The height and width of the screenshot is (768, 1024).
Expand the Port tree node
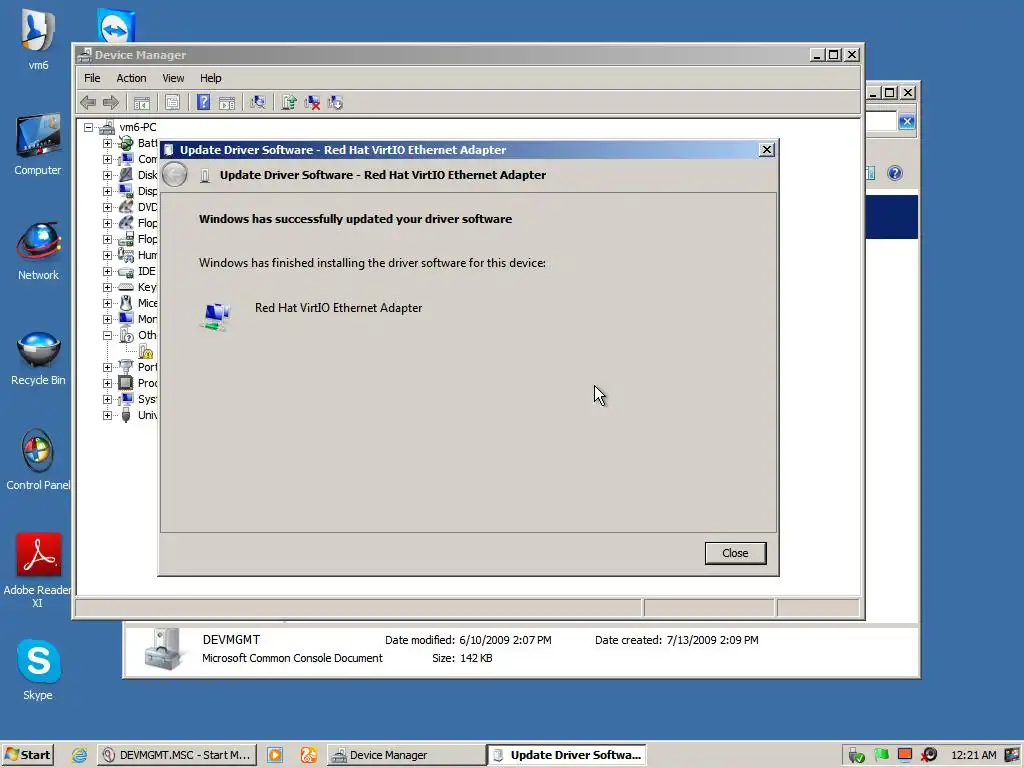pyautogui.click(x=107, y=367)
